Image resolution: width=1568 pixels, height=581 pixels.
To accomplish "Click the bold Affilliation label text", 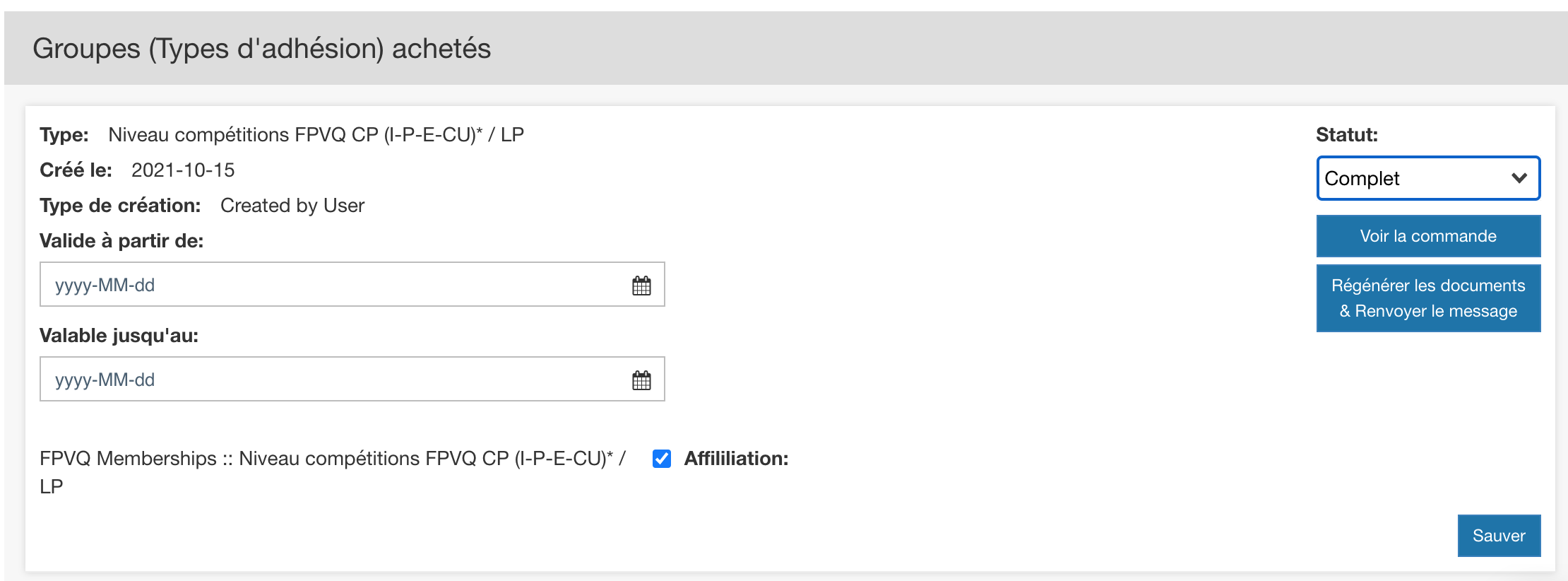I will [x=736, y=459].
